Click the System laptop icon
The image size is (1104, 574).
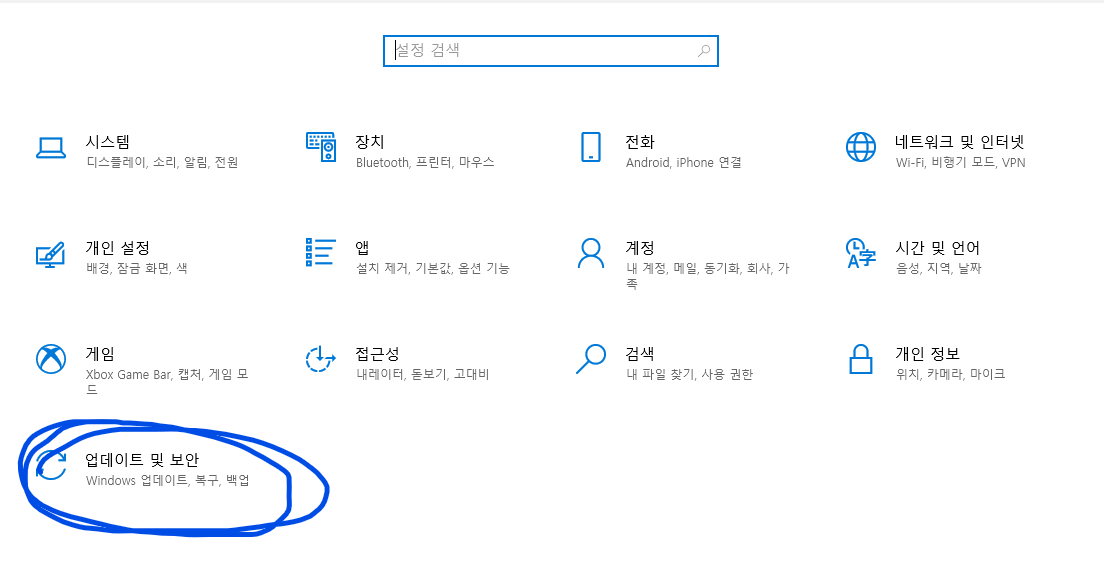[51, 148]
